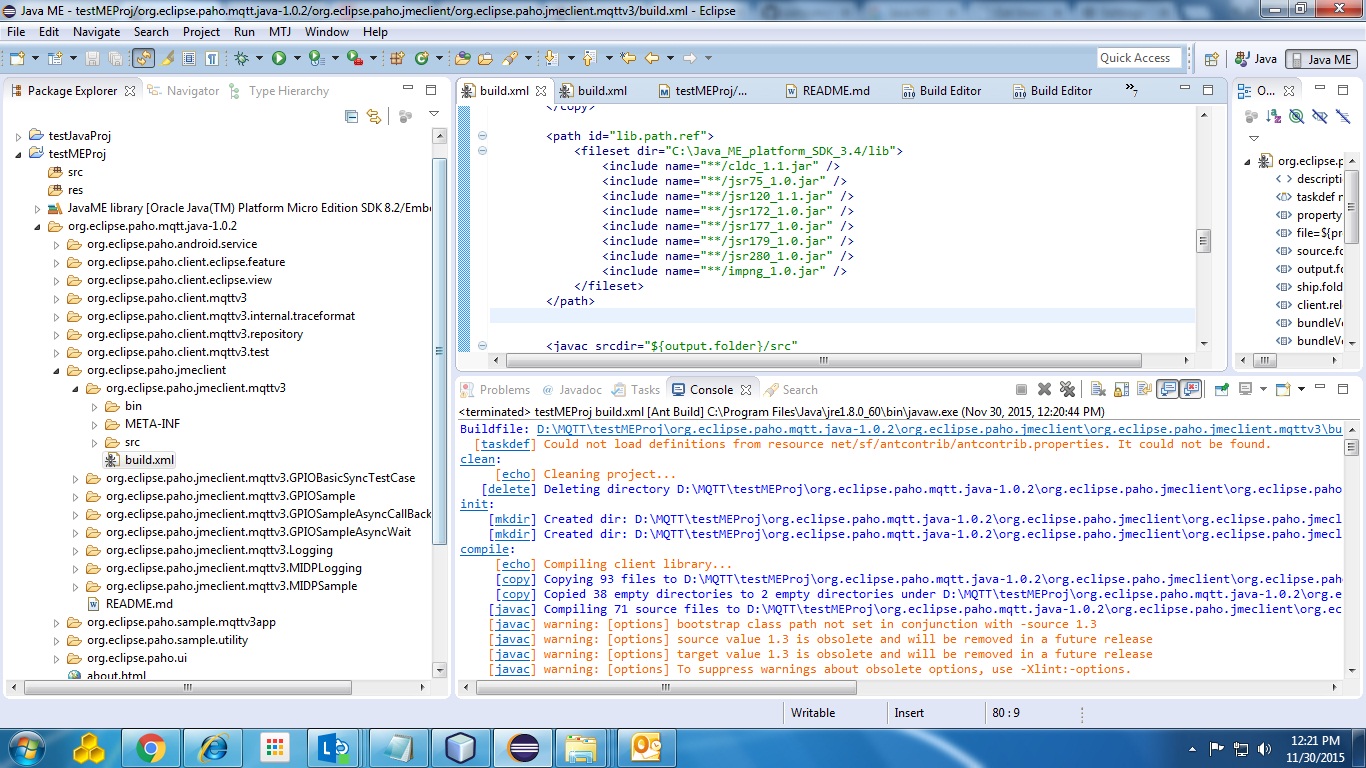Viewport: 1366px width, 768px height.
Task: Open the Type Hierarchy tab
Action: click(x=279, y=91)
